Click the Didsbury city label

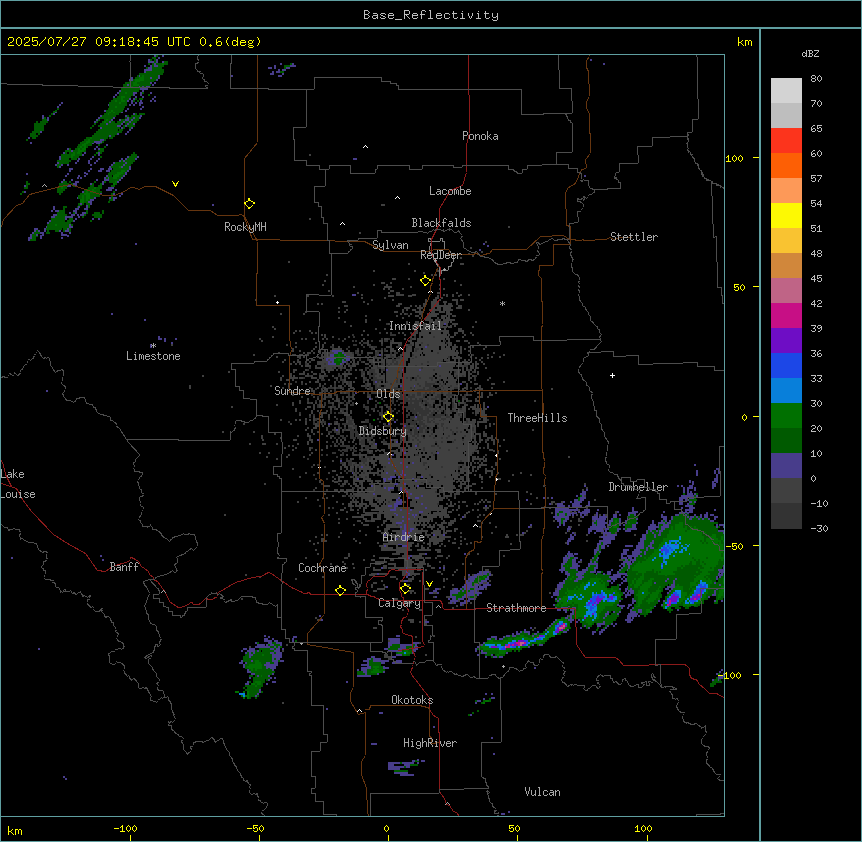pyautogui.click(x=383, y=431)
